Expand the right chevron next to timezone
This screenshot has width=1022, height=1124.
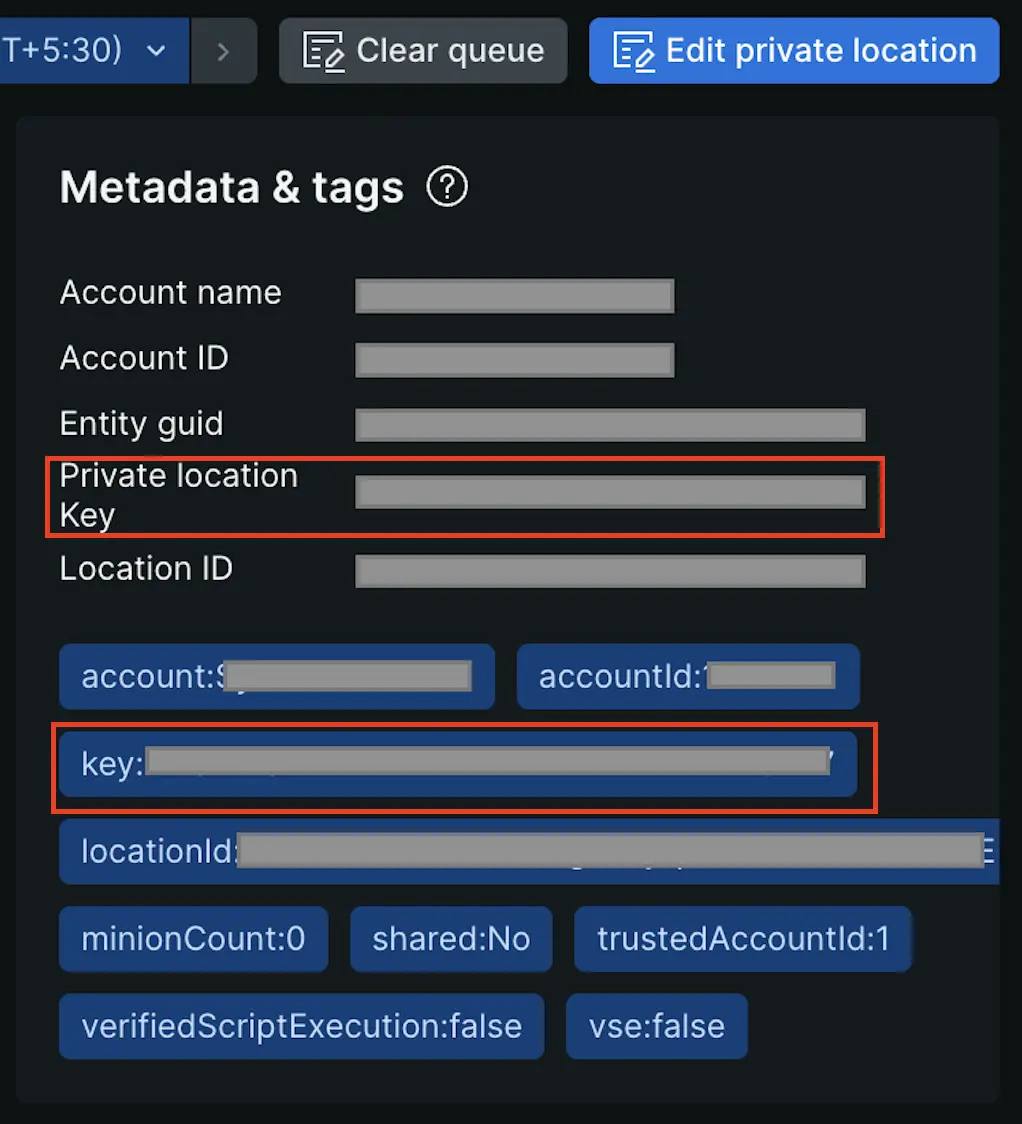pos(222,50)
